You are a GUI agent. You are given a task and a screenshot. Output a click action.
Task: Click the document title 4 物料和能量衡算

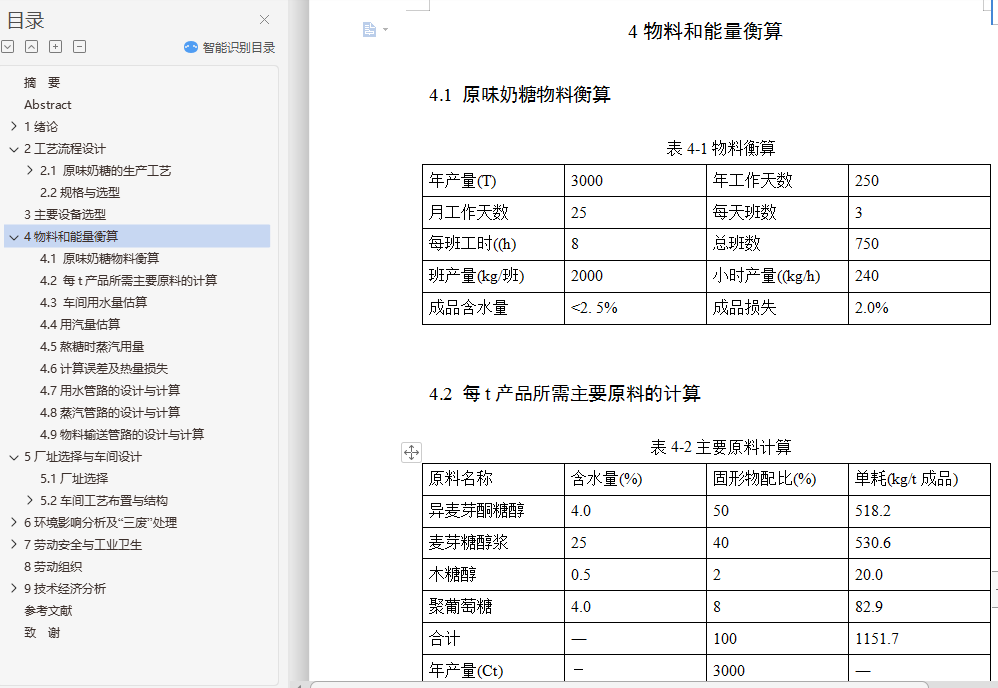point(705,31)
